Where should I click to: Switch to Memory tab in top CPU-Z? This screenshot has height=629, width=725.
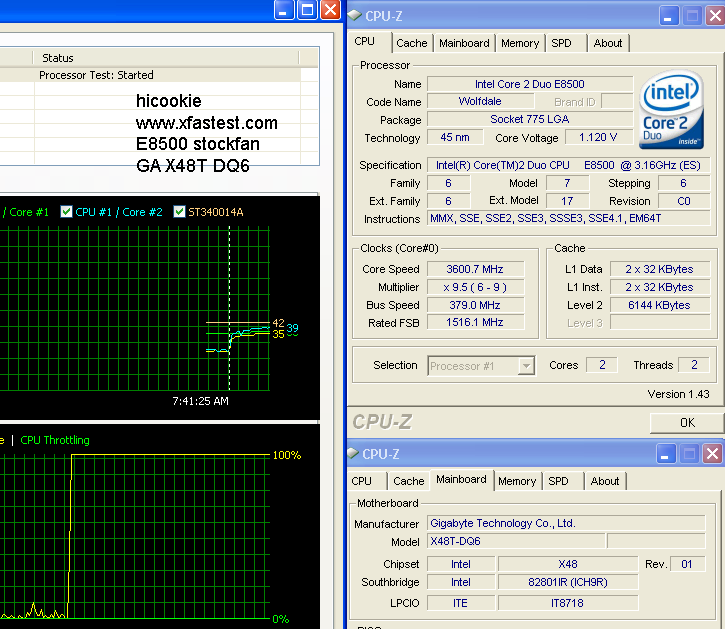[520, 43]
